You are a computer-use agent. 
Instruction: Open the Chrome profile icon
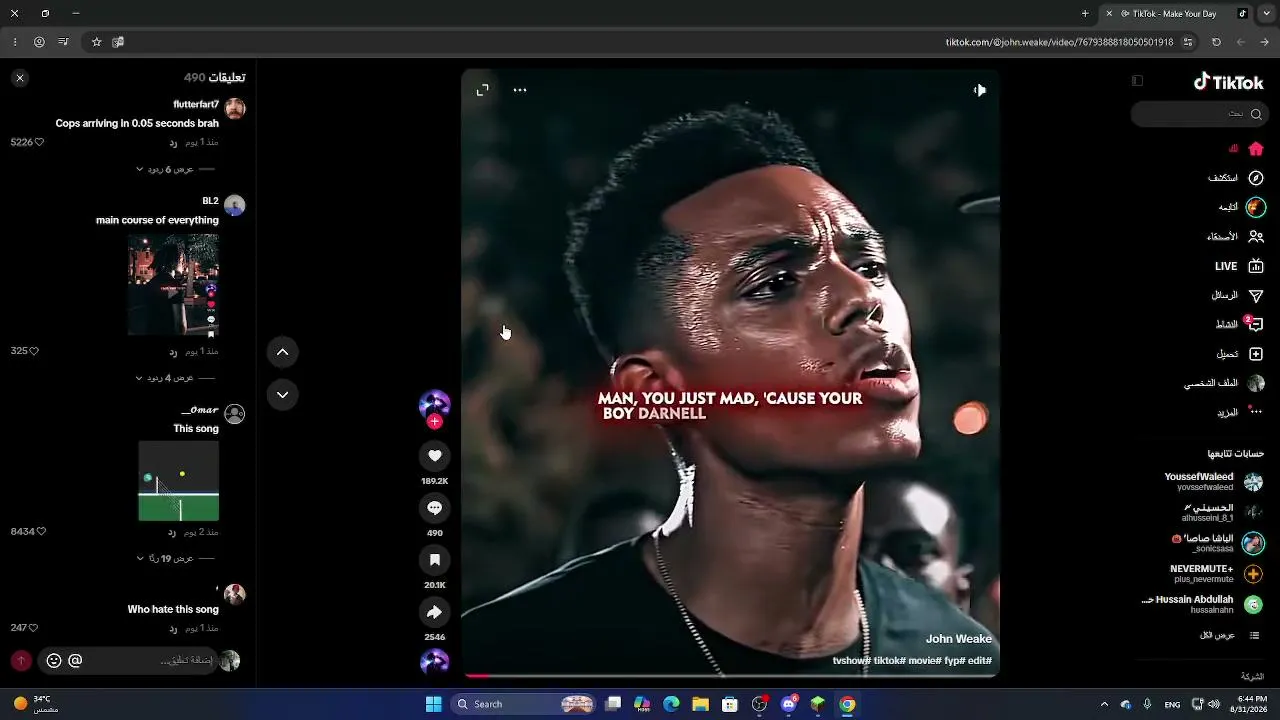39,42
